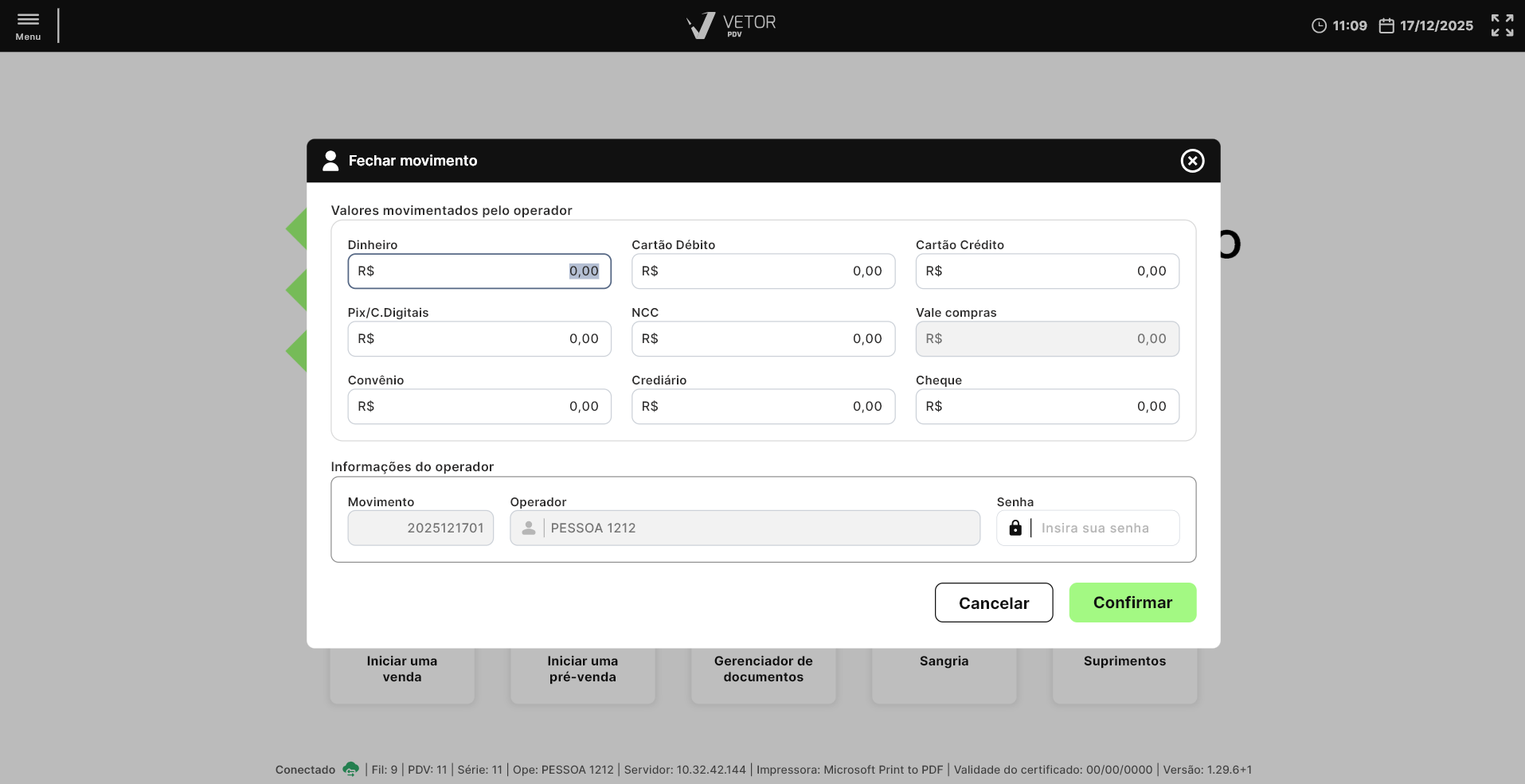Open the Sangria tile
The width and height of the screenshot is (1525, 784).
tap(944, 675)
